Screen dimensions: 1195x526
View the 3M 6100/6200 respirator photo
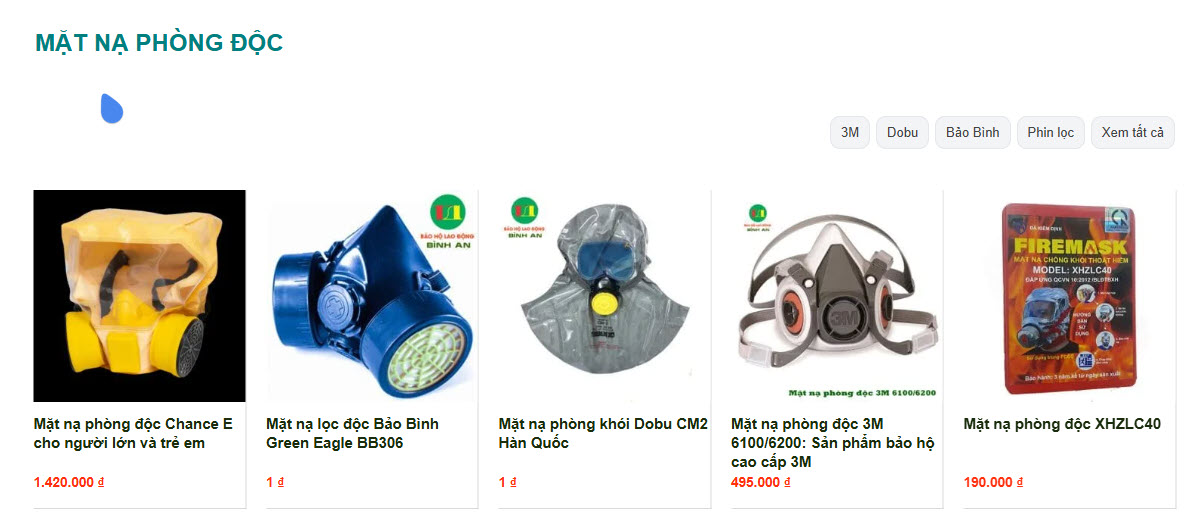tap(837, 296)
